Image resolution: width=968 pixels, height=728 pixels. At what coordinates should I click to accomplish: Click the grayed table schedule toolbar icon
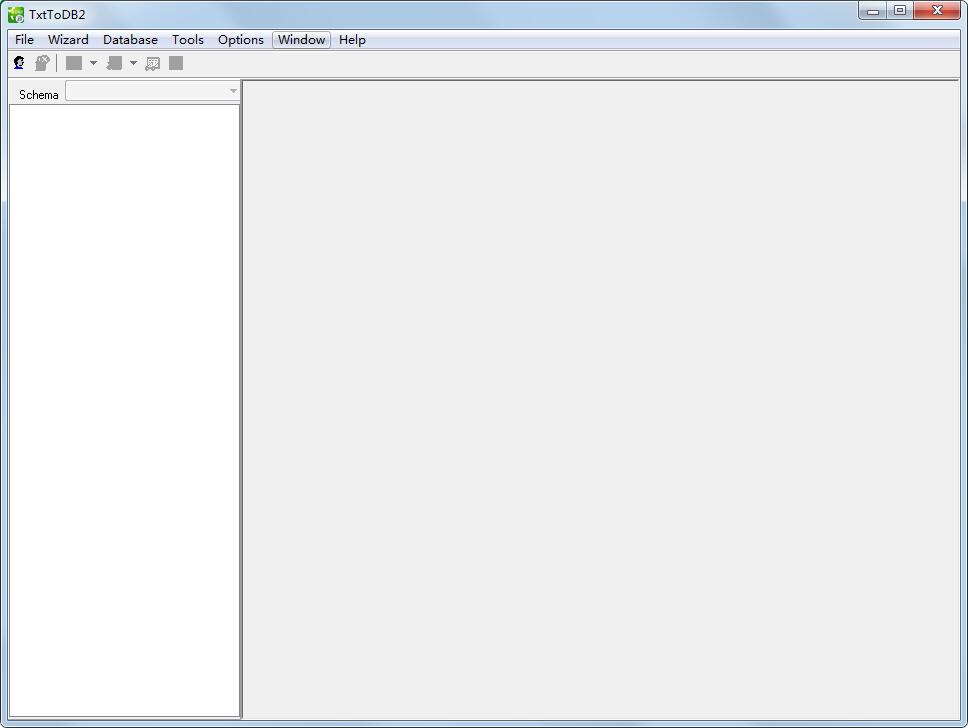152,64
